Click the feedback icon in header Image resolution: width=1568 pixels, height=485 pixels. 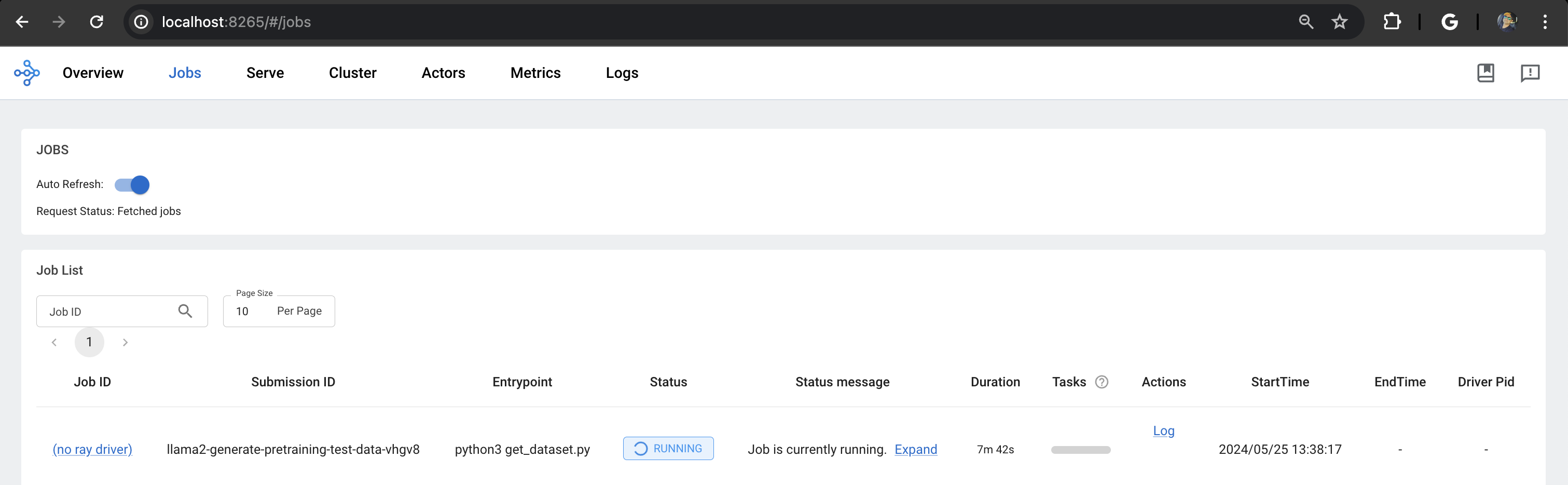(x=1530, y=73)
